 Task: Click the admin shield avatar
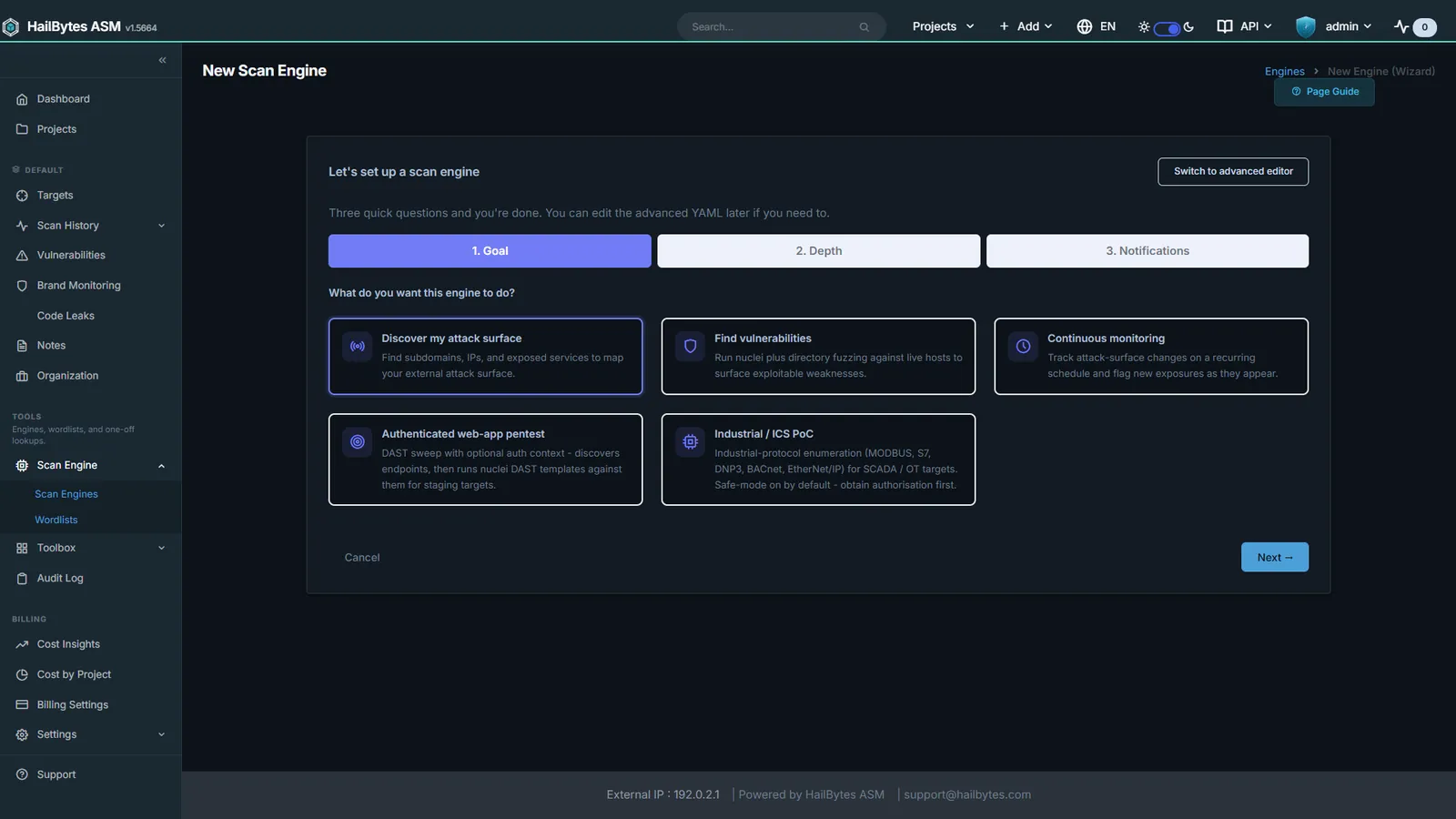[1306, 26]
